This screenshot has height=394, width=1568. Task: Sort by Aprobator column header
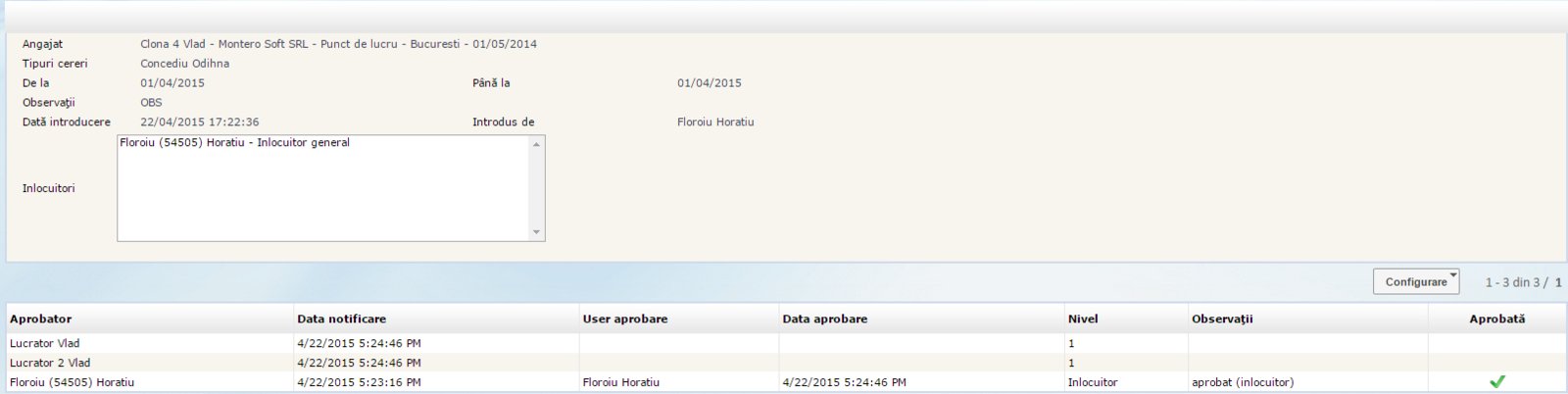pos(41,320)
